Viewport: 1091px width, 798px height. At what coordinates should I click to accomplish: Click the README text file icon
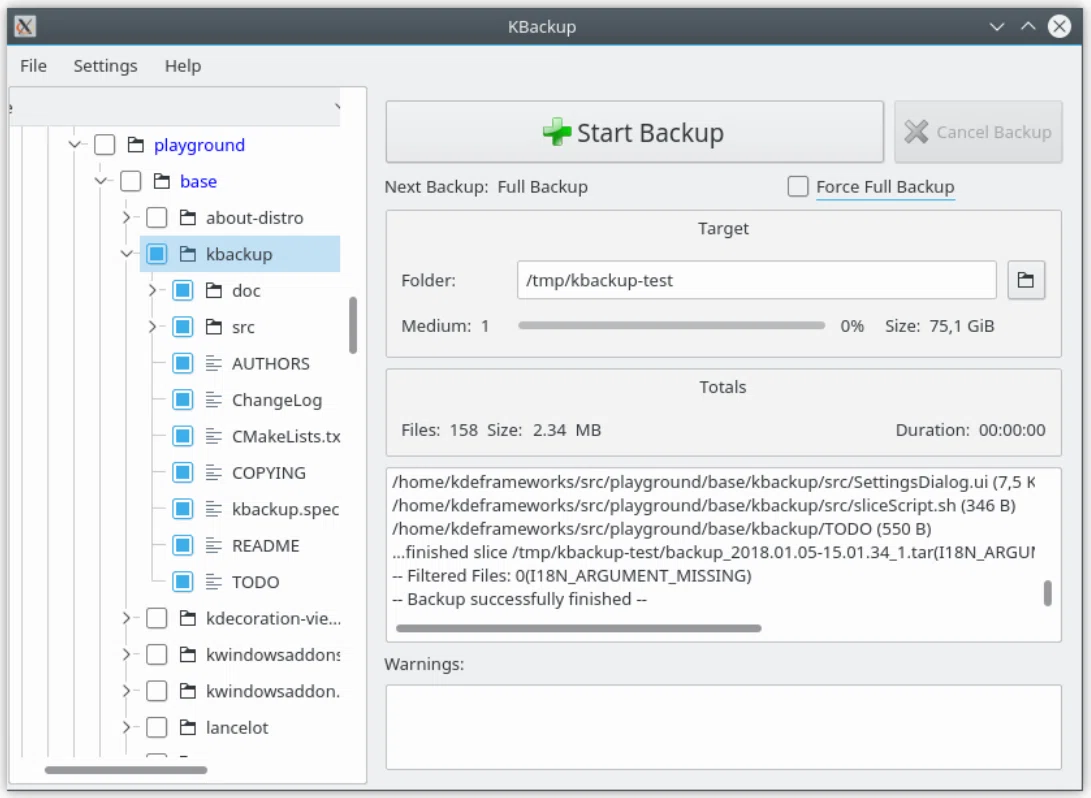214,545
